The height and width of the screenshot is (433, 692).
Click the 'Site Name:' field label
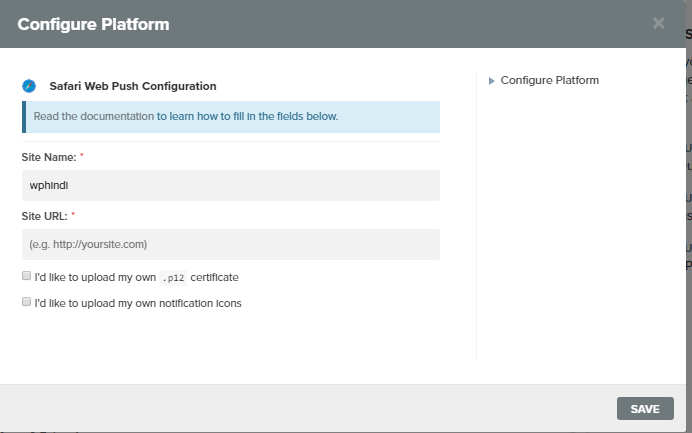[48, 157]
